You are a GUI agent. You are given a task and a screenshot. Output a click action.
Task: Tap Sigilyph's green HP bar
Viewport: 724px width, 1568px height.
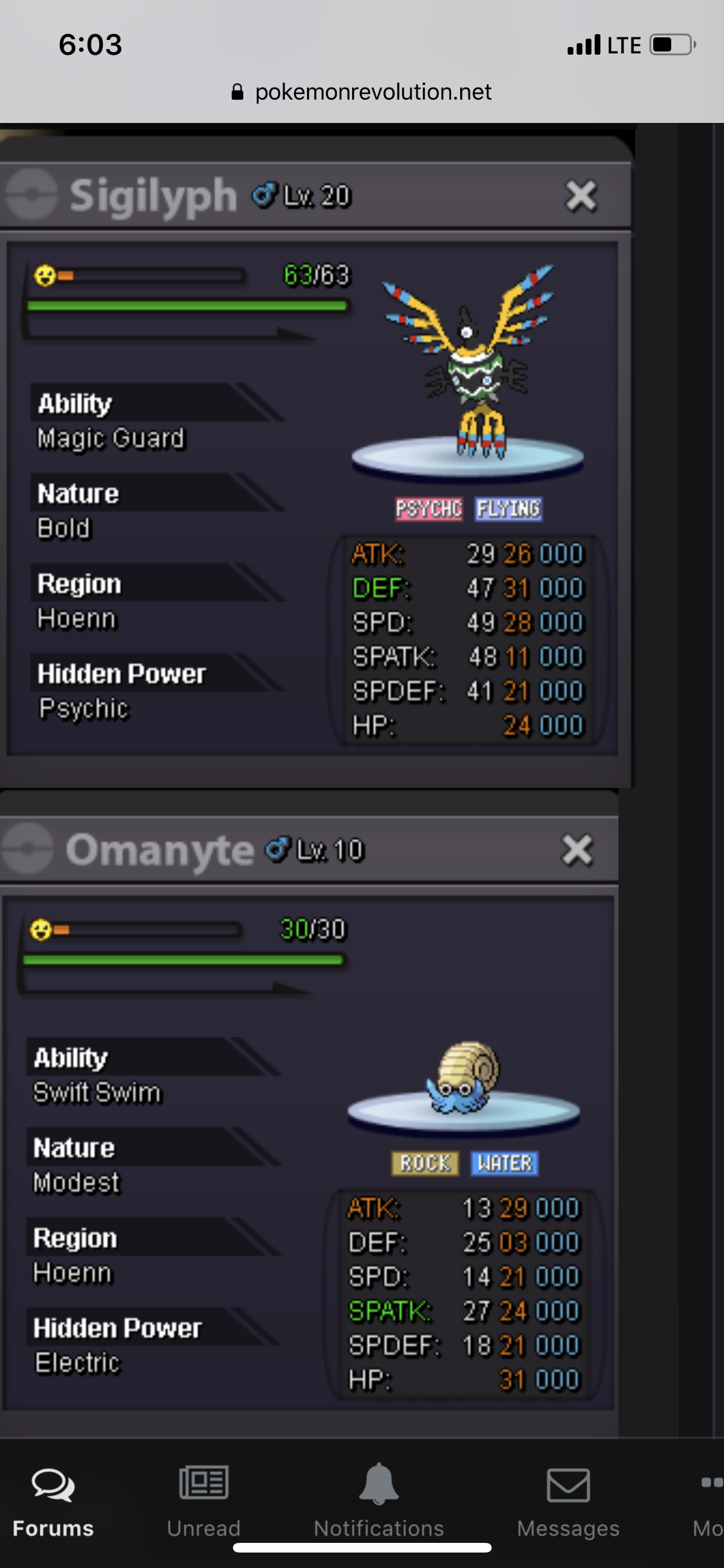187,306
